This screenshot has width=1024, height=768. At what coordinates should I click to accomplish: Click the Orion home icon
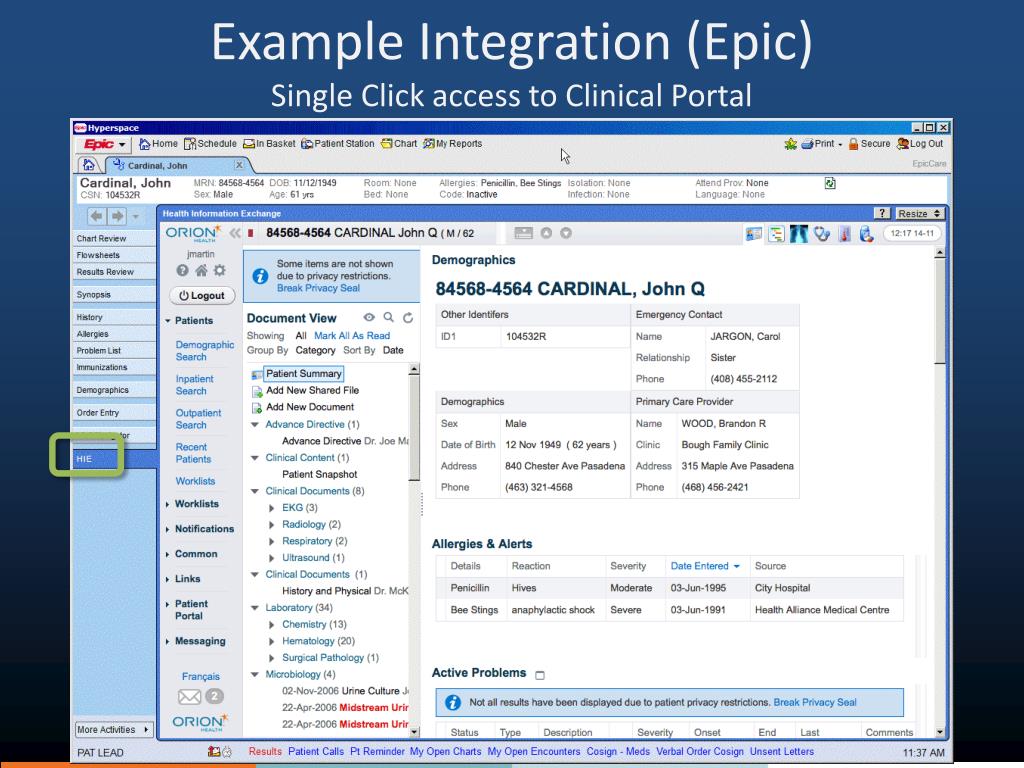coord(201,270)
